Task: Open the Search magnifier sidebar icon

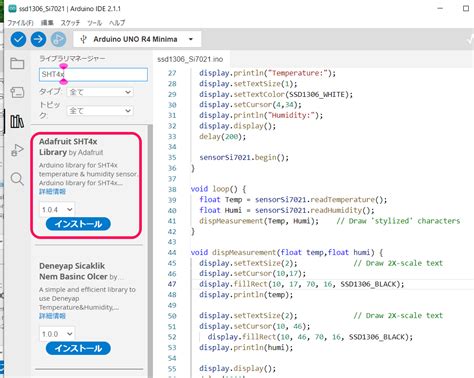Action: coord(17,179)
